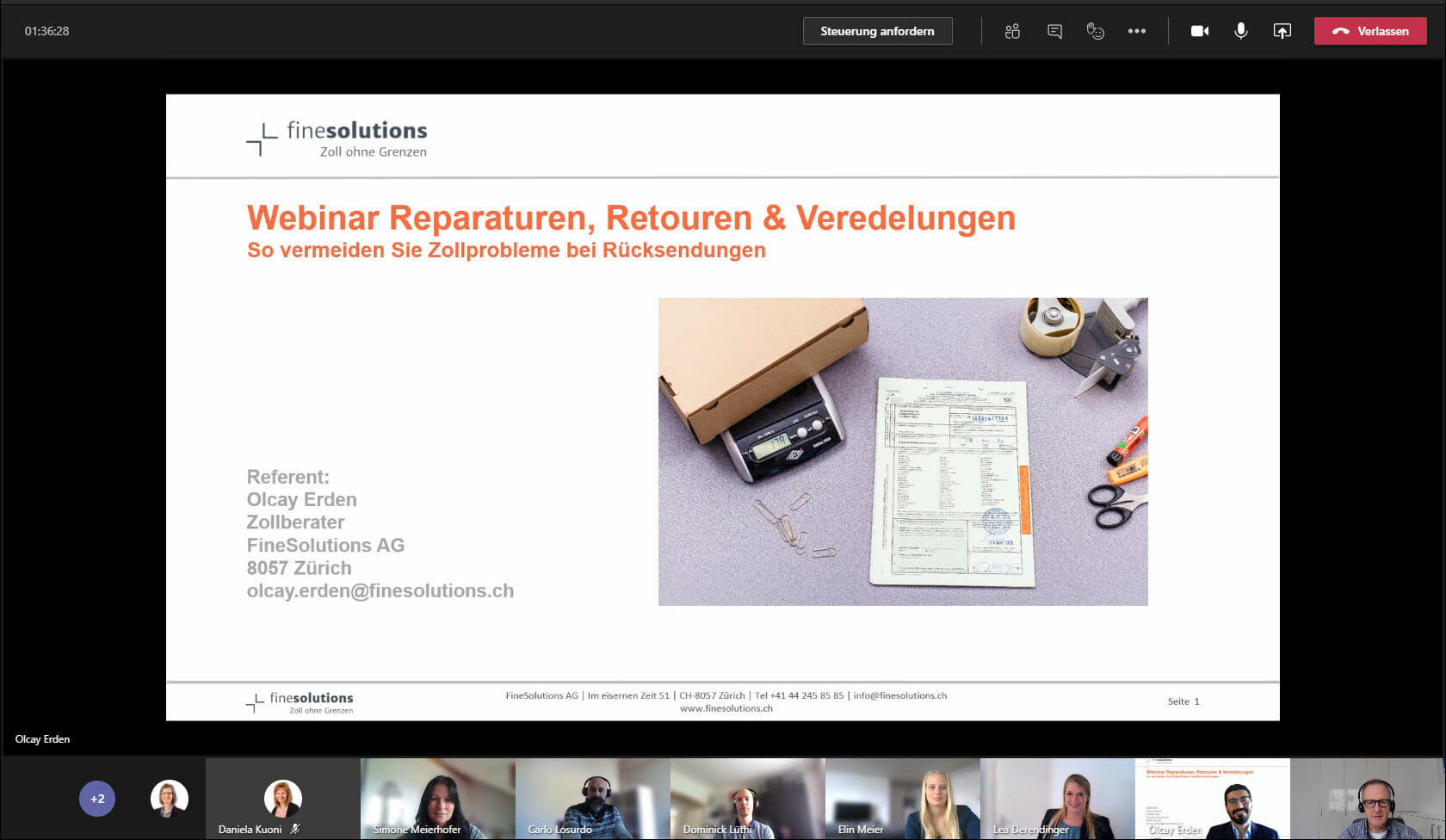Screen dimensions: 1446x840
Task: Expand the +2 hidden participants
Action: 96,799
